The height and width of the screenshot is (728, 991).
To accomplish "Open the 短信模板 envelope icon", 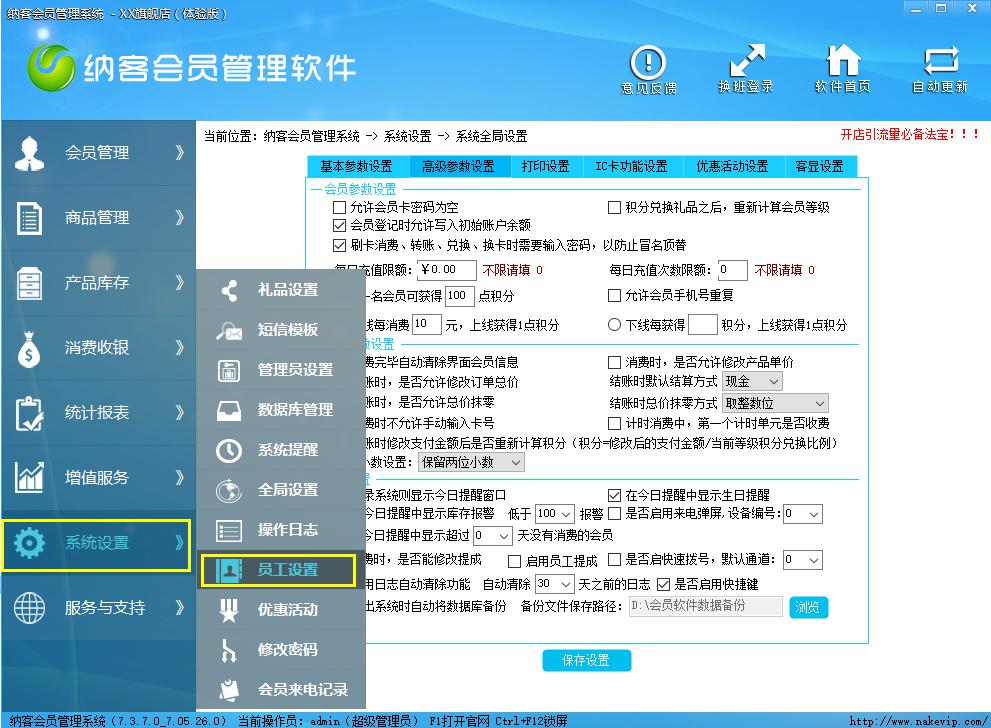I will [230, 330].
